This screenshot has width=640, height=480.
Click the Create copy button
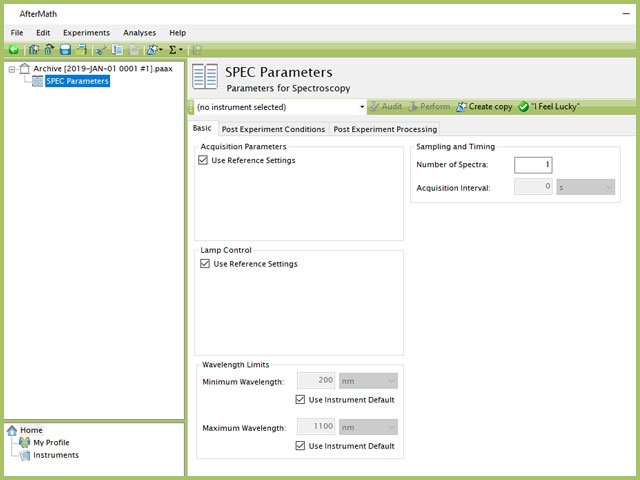(484, 107)
